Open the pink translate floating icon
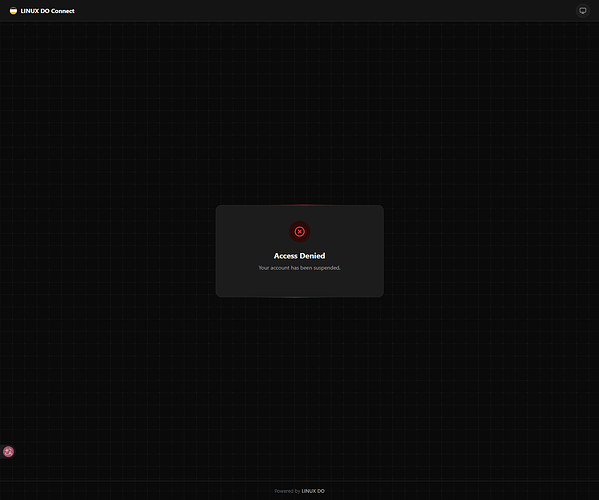This screenshot has height=500, width=599. [x=8, y=452]
